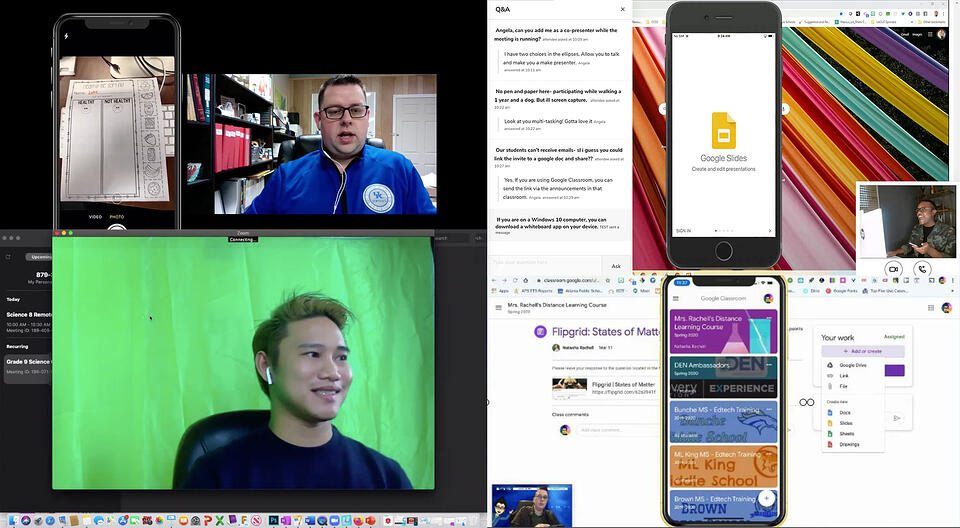The height and width of the screenshot is (528, 960).
Task: Click the phone call icon
Action: (x=922, y=269)
